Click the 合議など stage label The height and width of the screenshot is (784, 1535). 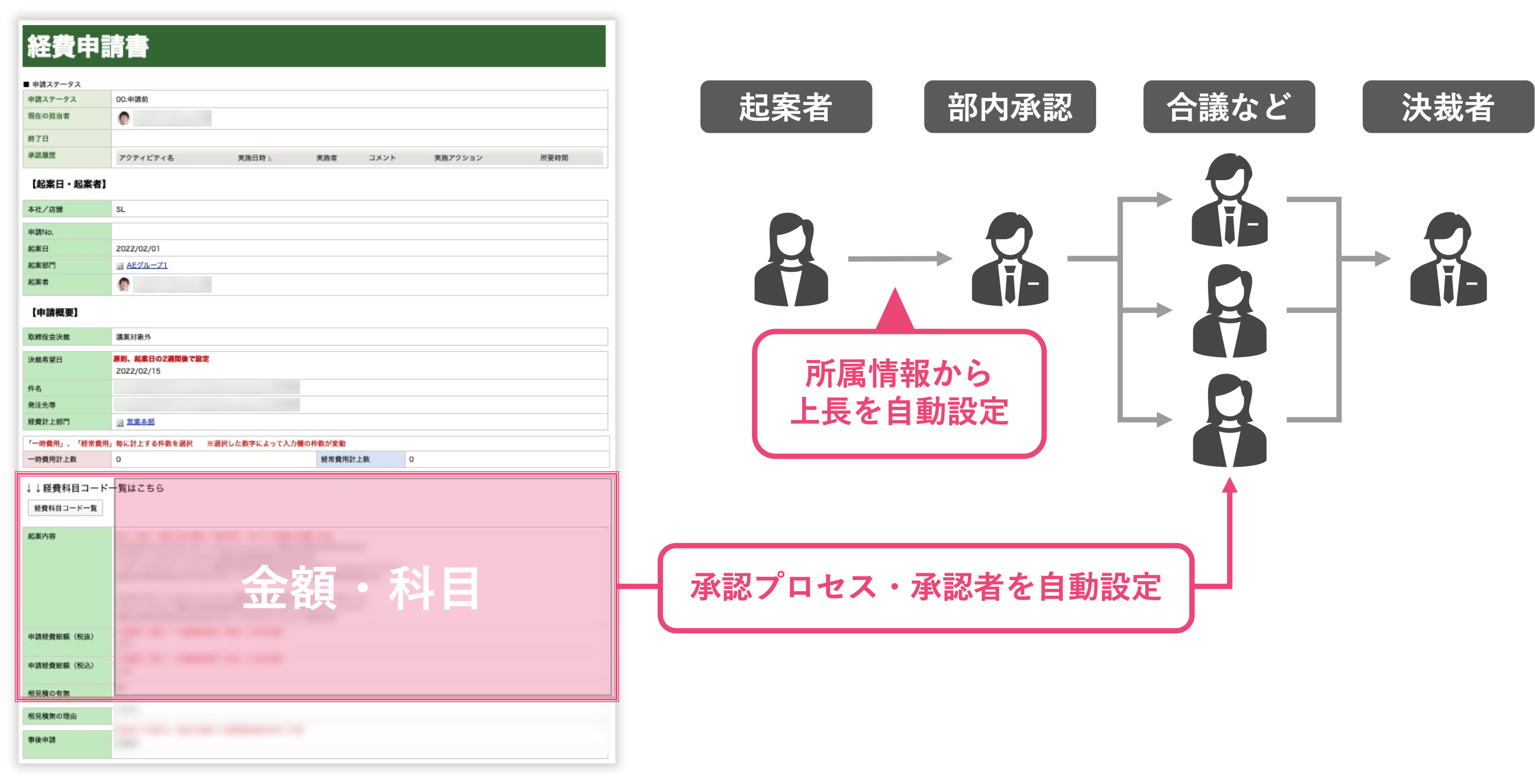1229,107
